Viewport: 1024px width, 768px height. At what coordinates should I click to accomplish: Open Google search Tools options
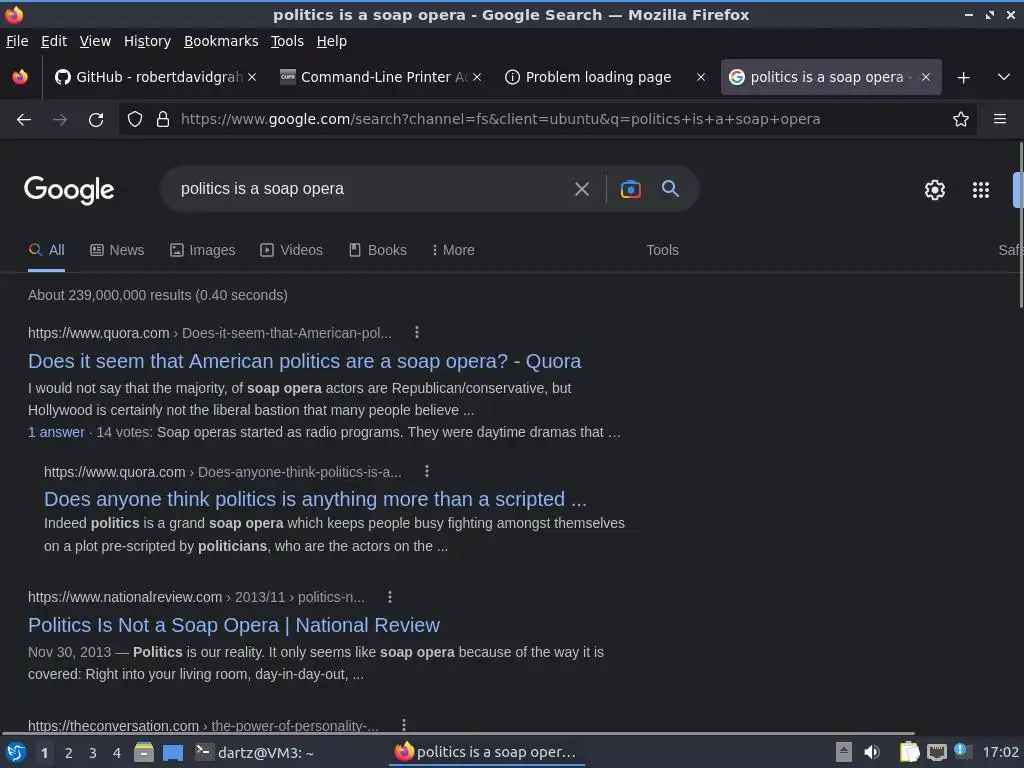point(662,250)
